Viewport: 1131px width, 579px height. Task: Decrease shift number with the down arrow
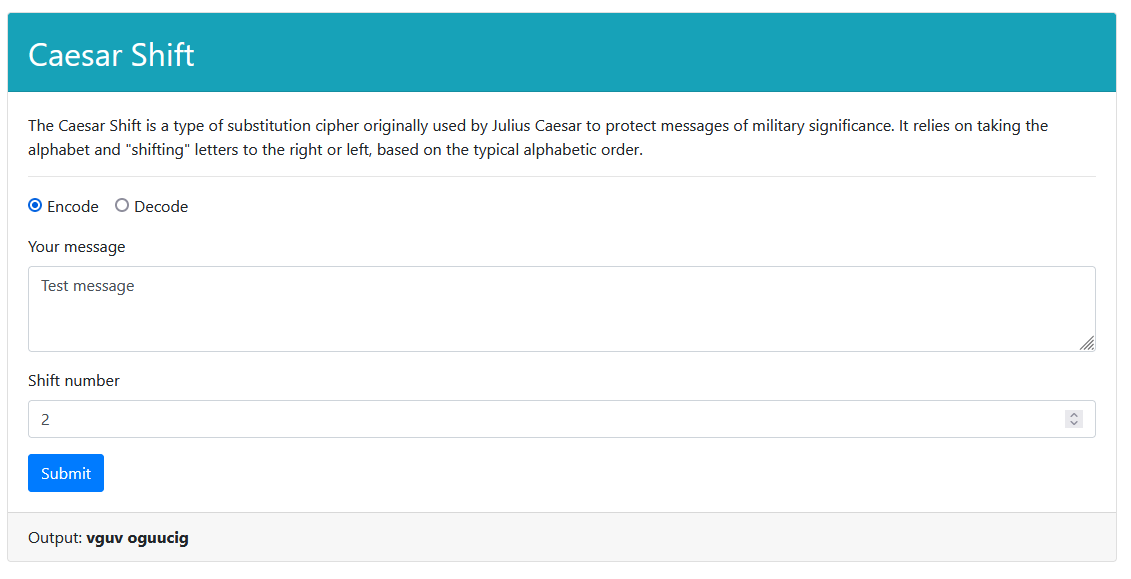[1074, 423]
